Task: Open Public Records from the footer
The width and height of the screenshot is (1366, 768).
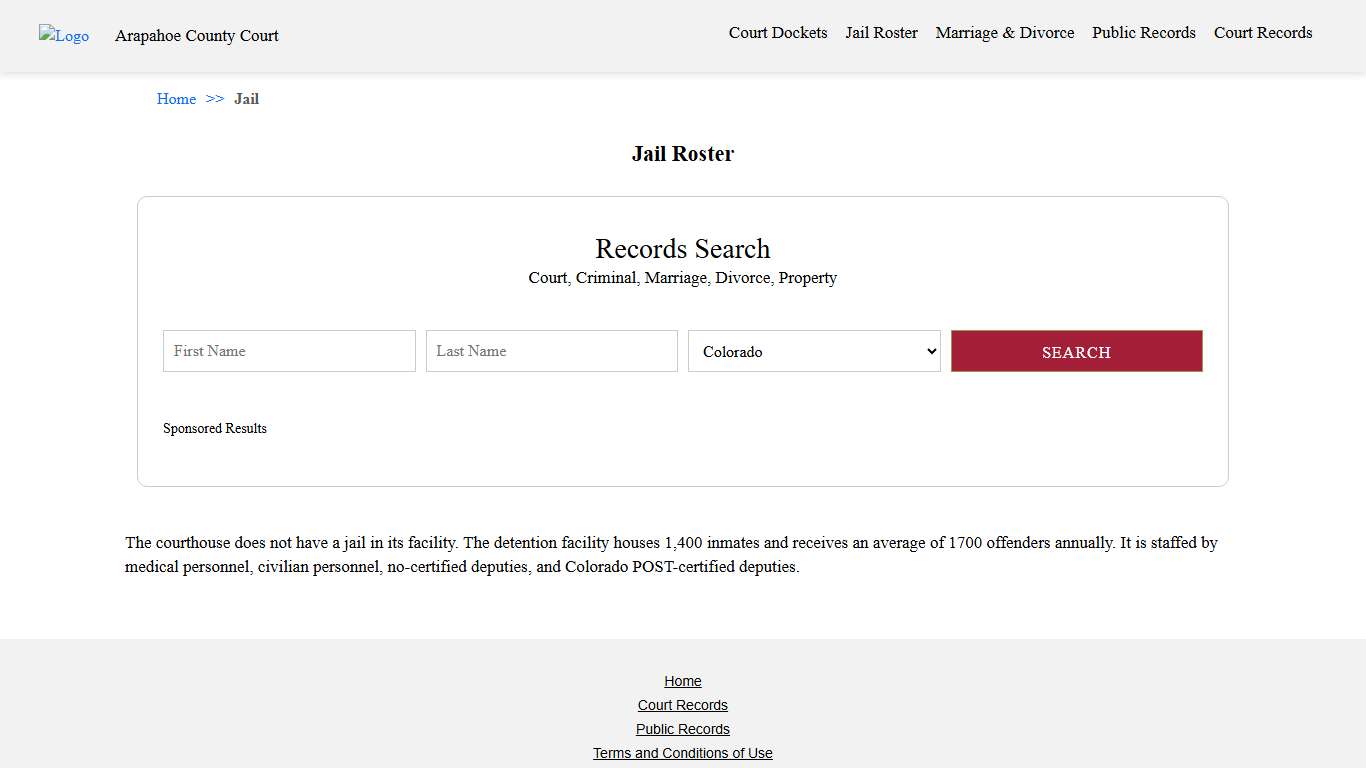Action: [683, 729]
